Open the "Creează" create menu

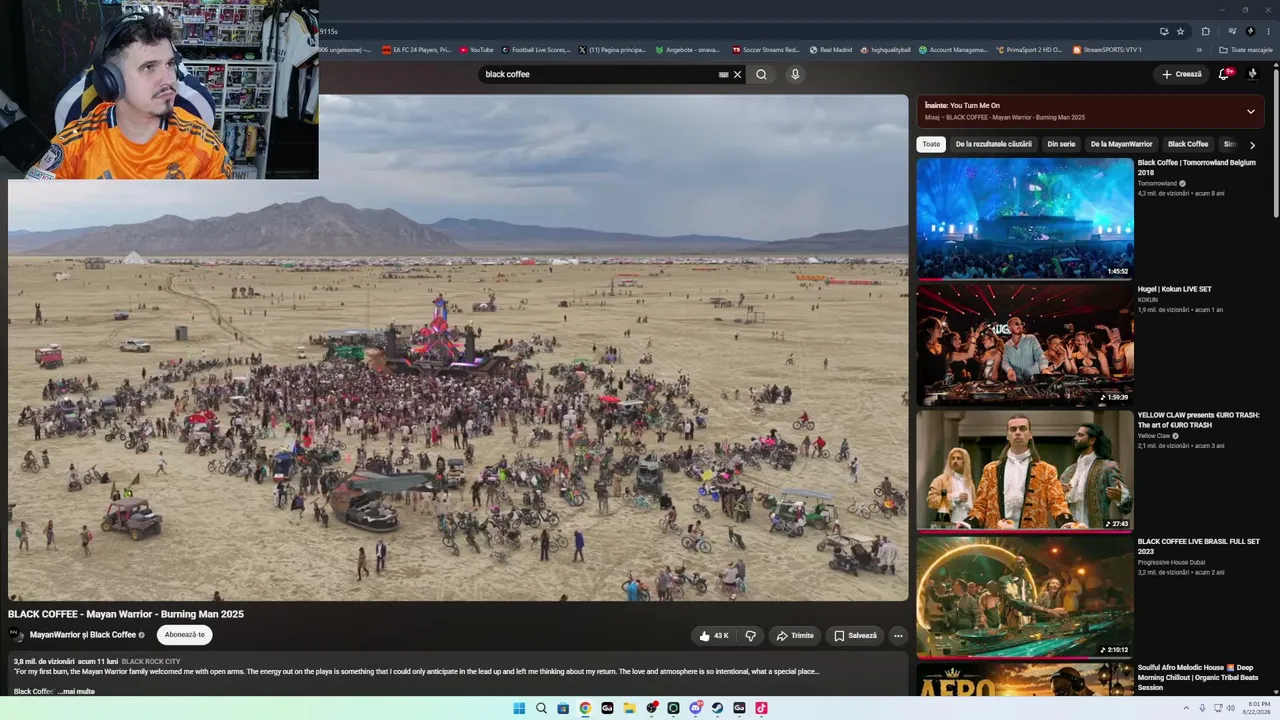click(x=1182, y=74)
